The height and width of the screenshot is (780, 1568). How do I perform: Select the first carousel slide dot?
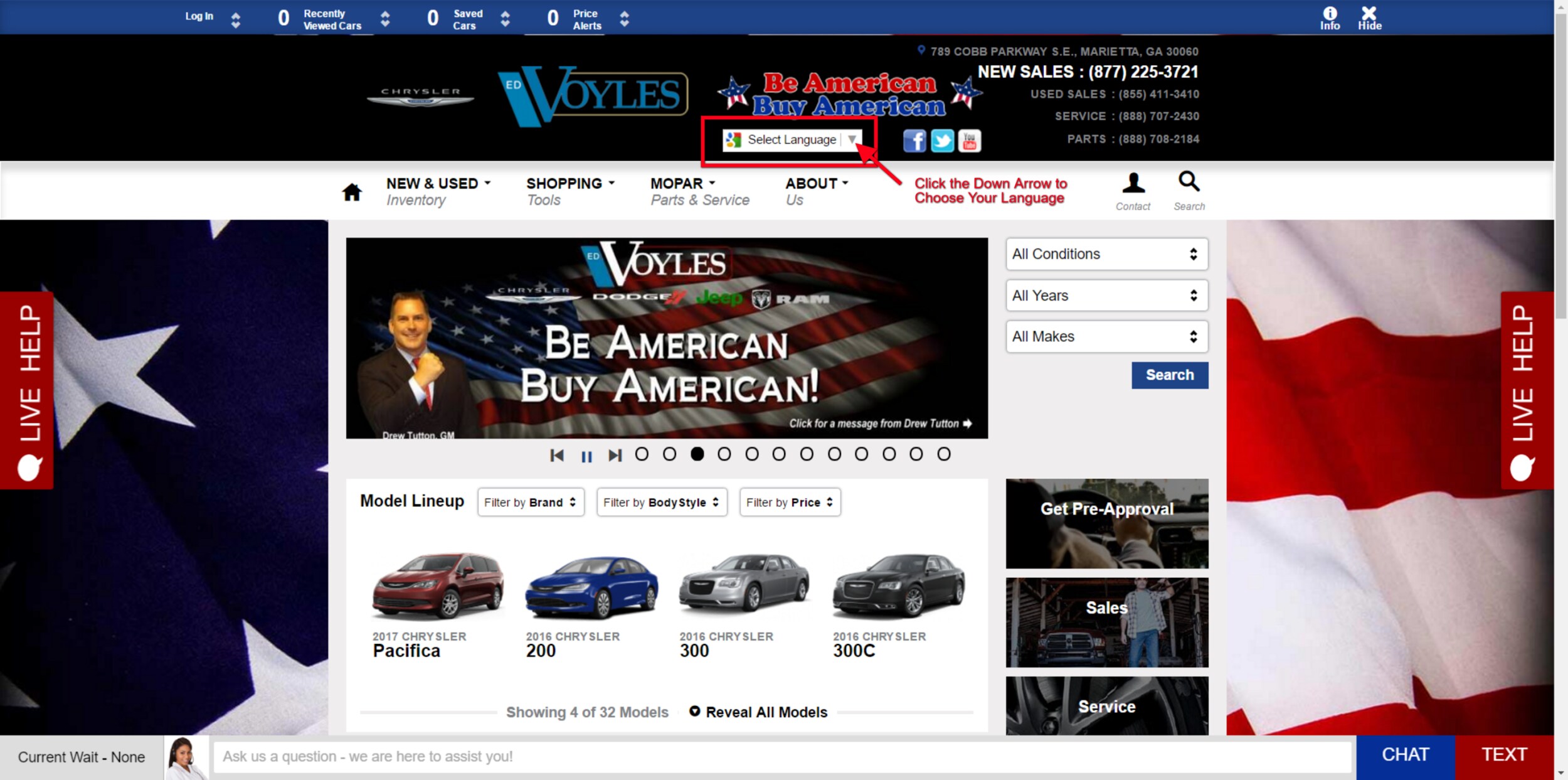coord(642,454)
